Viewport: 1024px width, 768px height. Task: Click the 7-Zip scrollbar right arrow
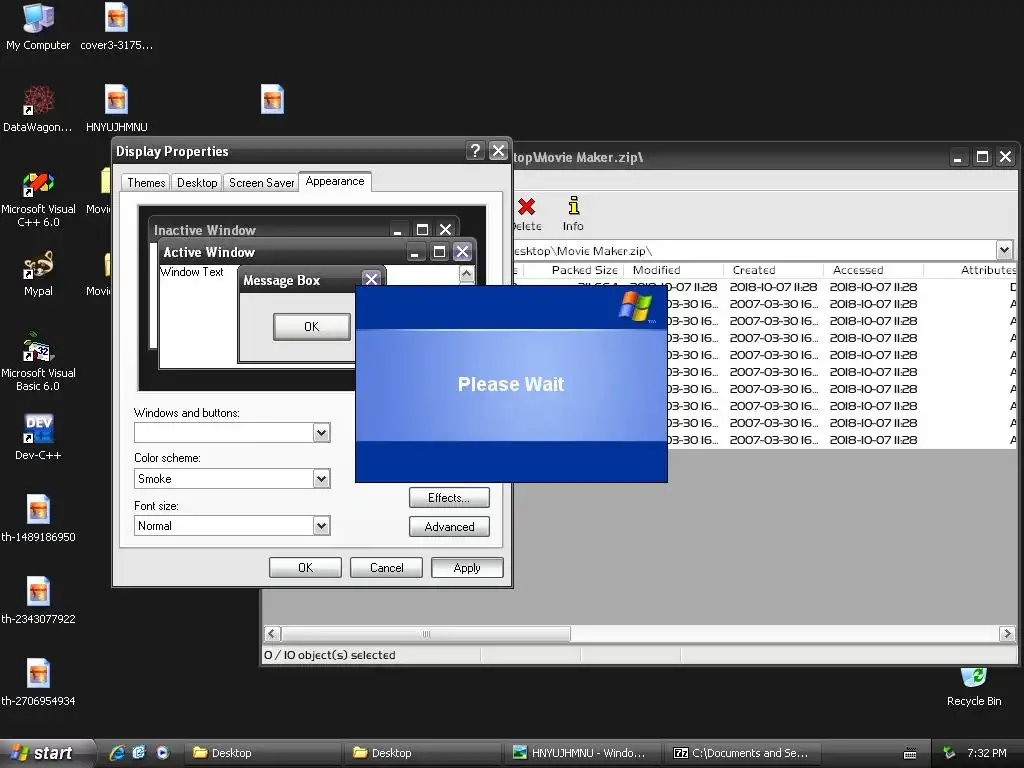pos(1006,633)
